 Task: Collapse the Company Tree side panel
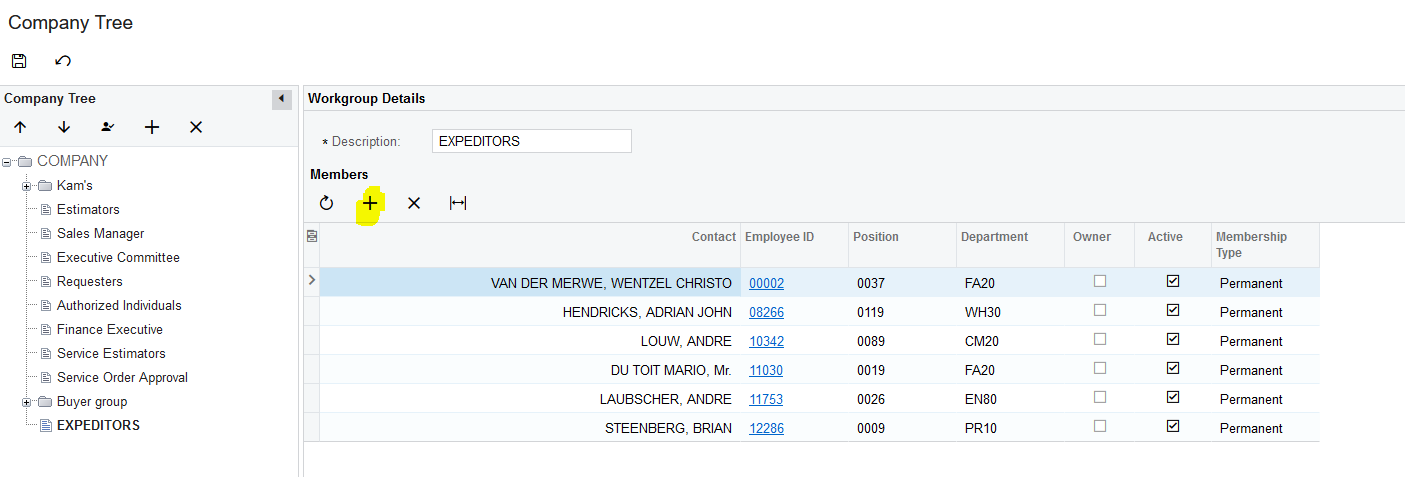click(x=282, y=99)
